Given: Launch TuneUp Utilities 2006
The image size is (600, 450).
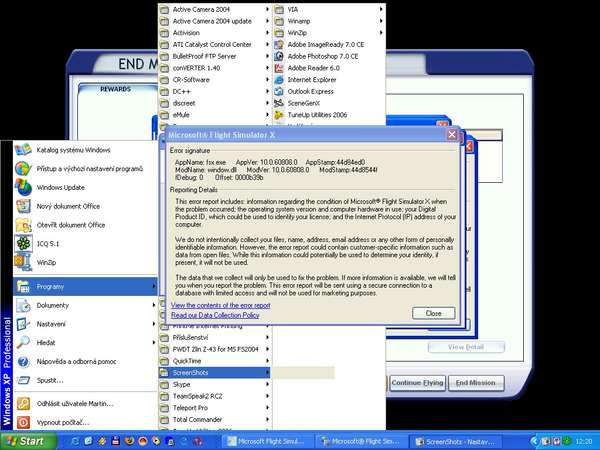Looking at the screenshot, I should tap(330, 114).
